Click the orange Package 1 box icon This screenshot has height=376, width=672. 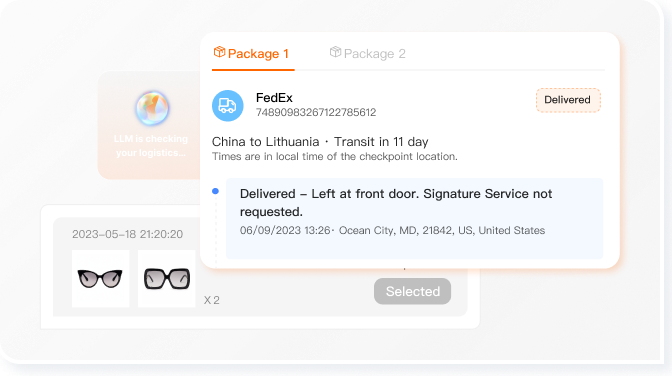coord(219,52)
